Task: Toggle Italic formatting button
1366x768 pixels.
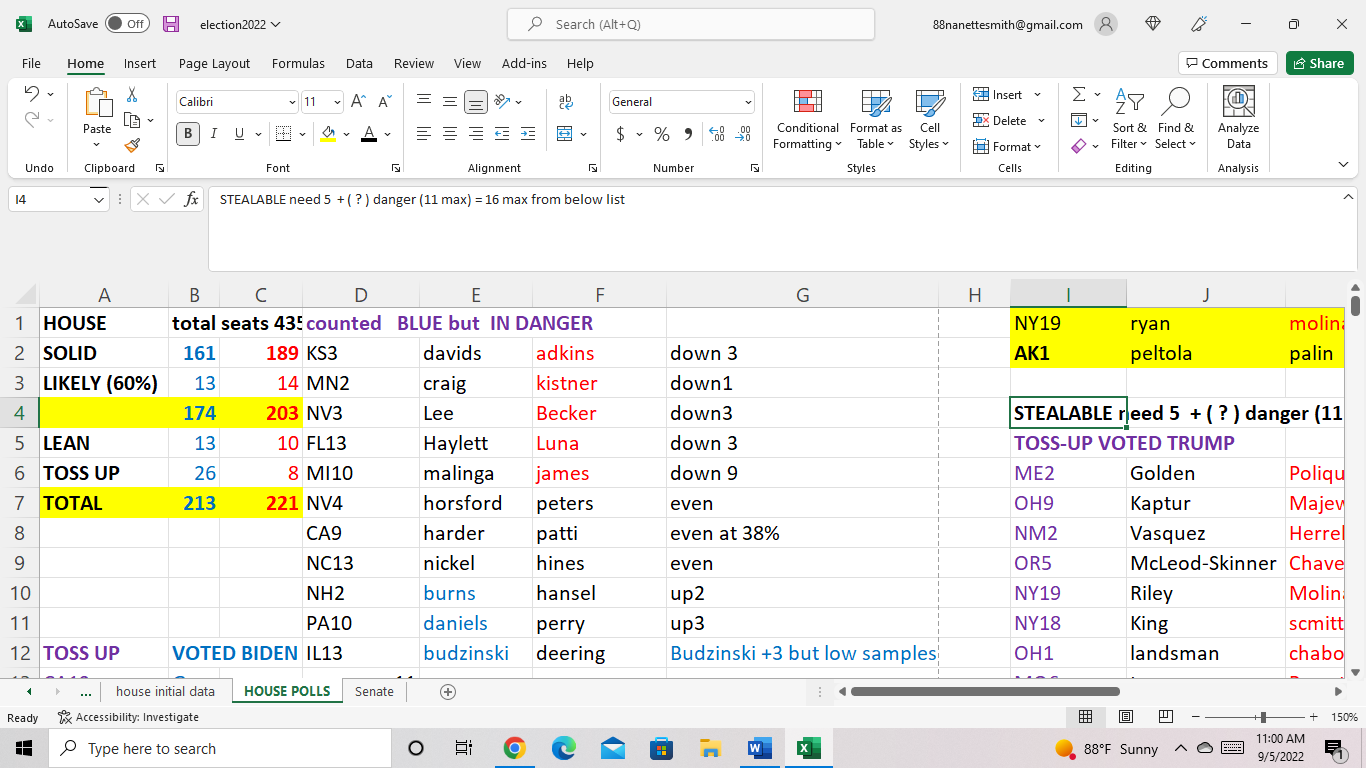Action: click(213, 134)
